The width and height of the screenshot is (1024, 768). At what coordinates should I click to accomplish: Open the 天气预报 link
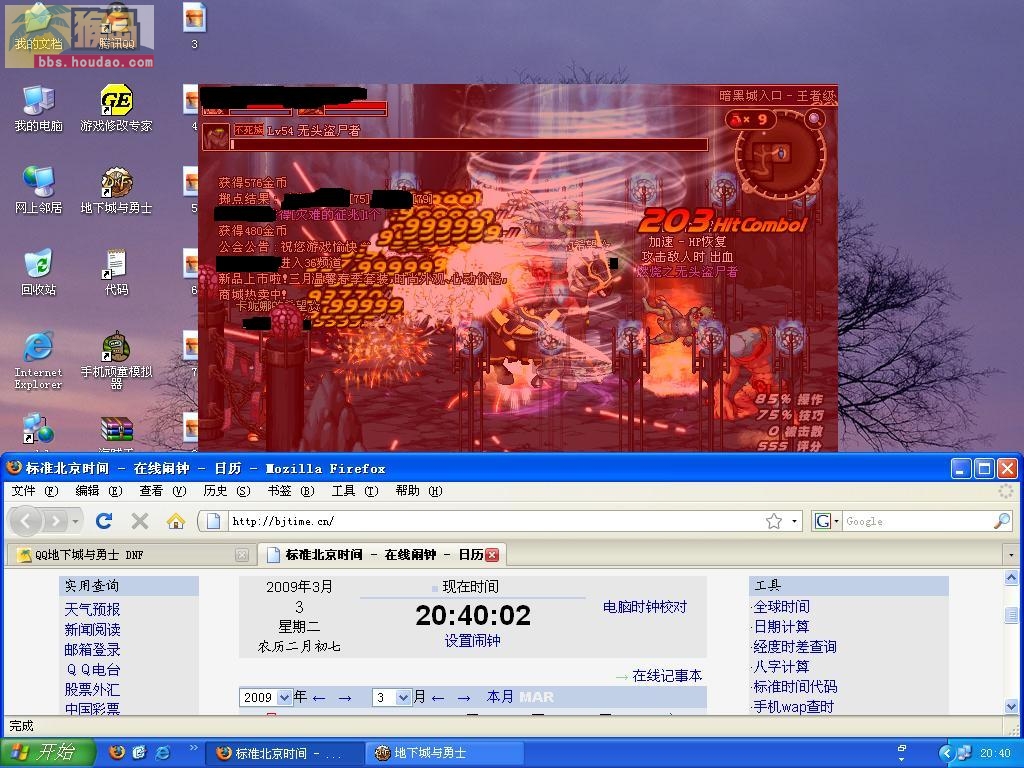92,609
